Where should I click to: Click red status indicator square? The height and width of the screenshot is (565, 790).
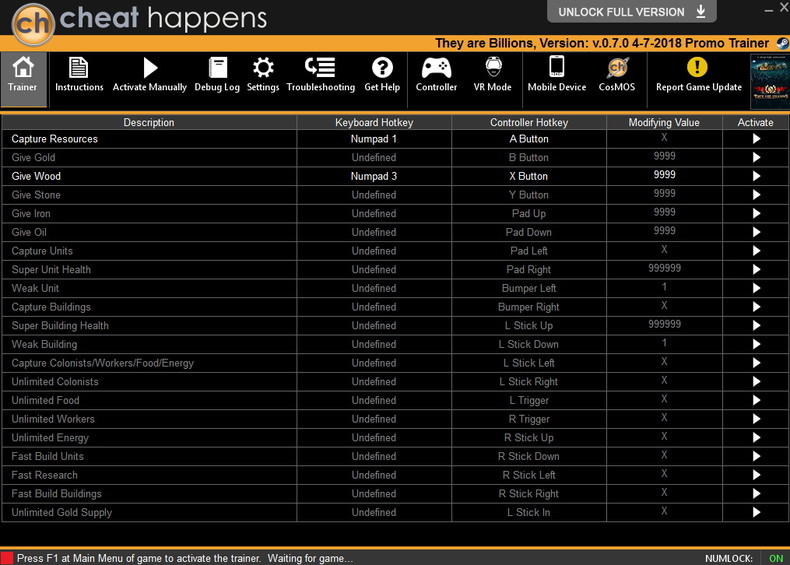[7, 558]
